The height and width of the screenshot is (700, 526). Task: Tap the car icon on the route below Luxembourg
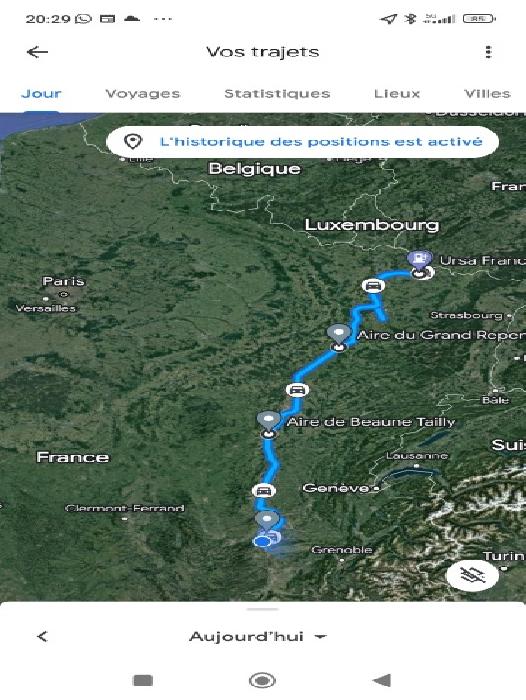click(x=373, y=286)
